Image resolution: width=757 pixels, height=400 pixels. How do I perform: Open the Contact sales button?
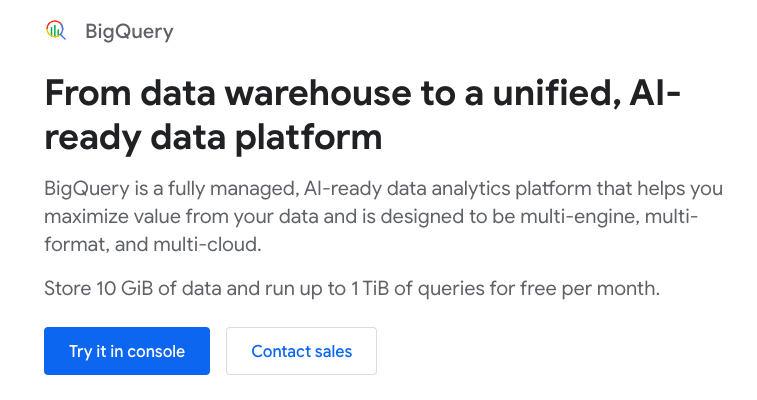pyautogui.click(x=301, y=351)
